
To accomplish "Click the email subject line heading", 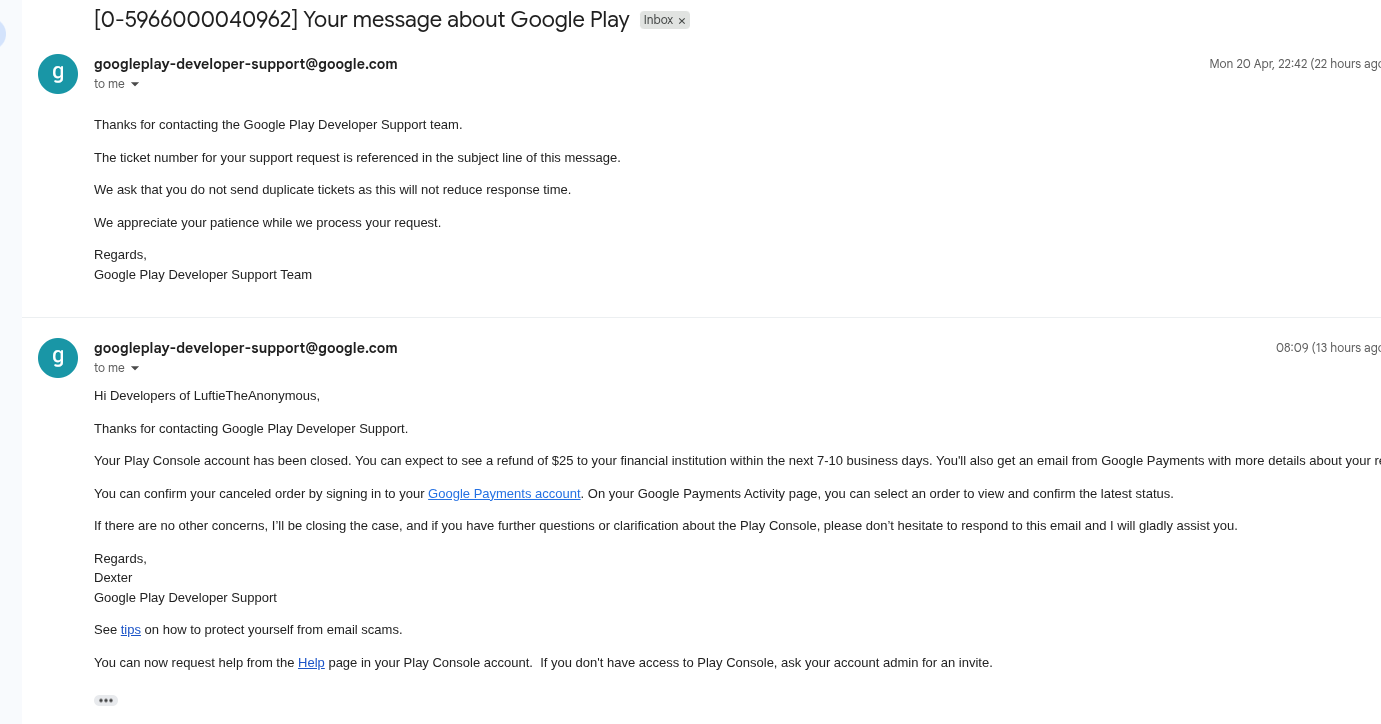I will click(361, 20).
